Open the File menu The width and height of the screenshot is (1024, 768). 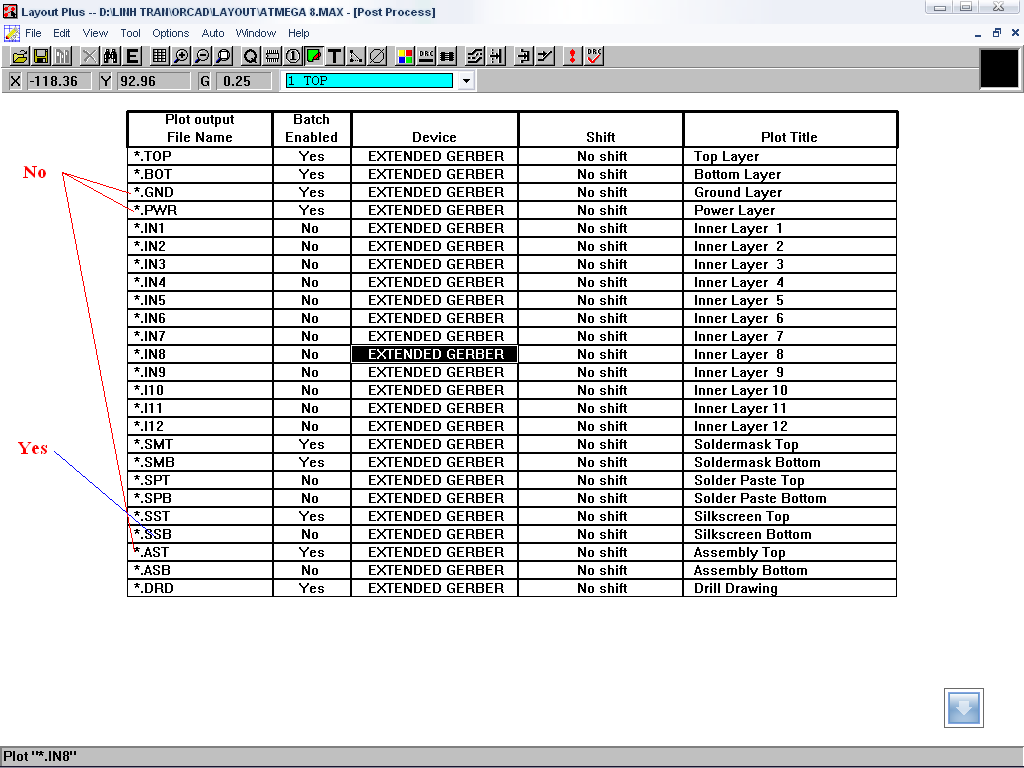(33, 33)
